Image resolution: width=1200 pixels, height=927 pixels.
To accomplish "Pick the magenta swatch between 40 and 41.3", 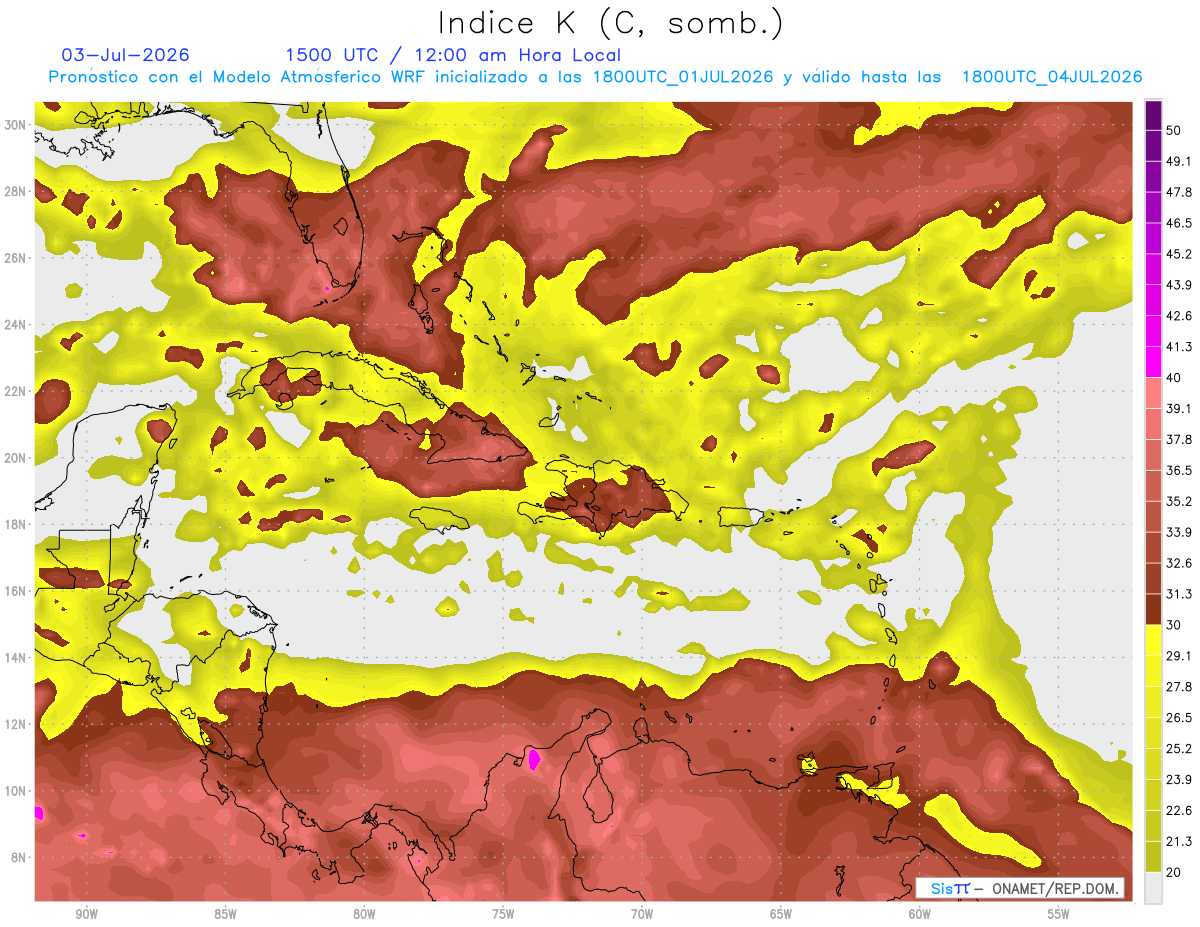I will (1153, 362).
